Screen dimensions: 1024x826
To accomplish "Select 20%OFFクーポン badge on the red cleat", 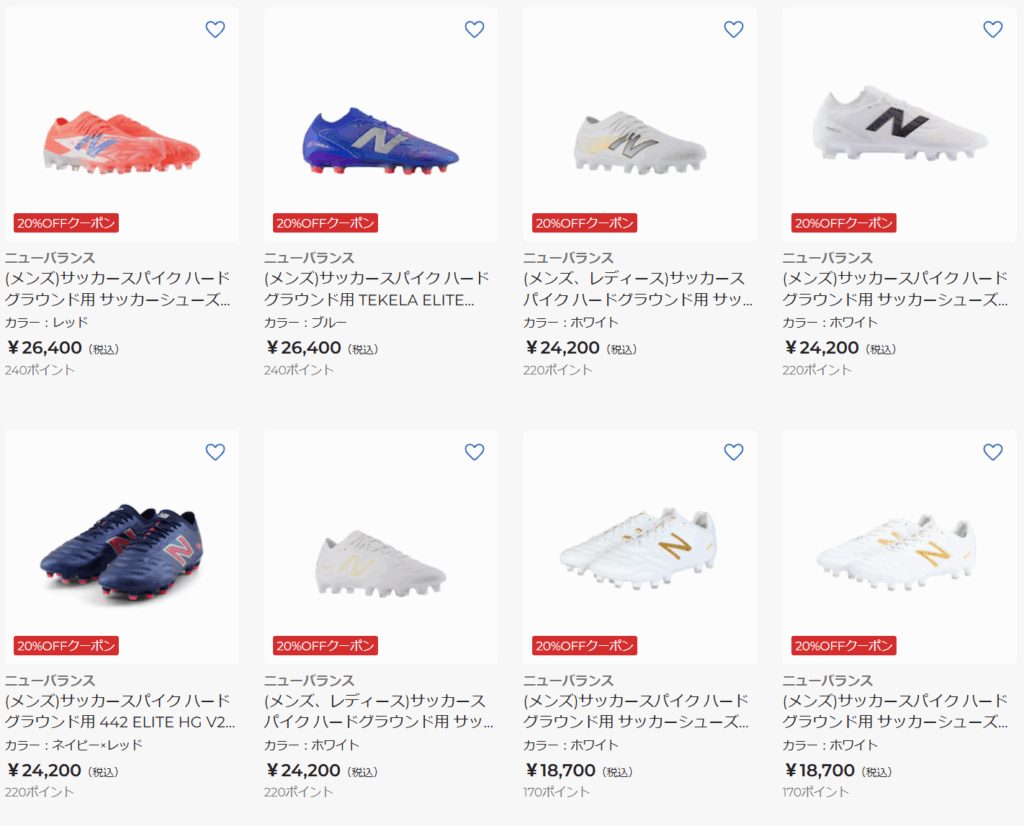I will pyautogui.click(x=66, y=223).
